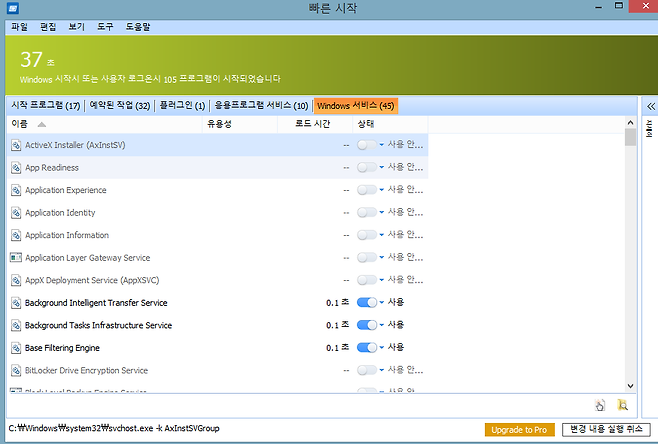
Task: Expand the collapsed right side panel
Action: tap(650, 106)
